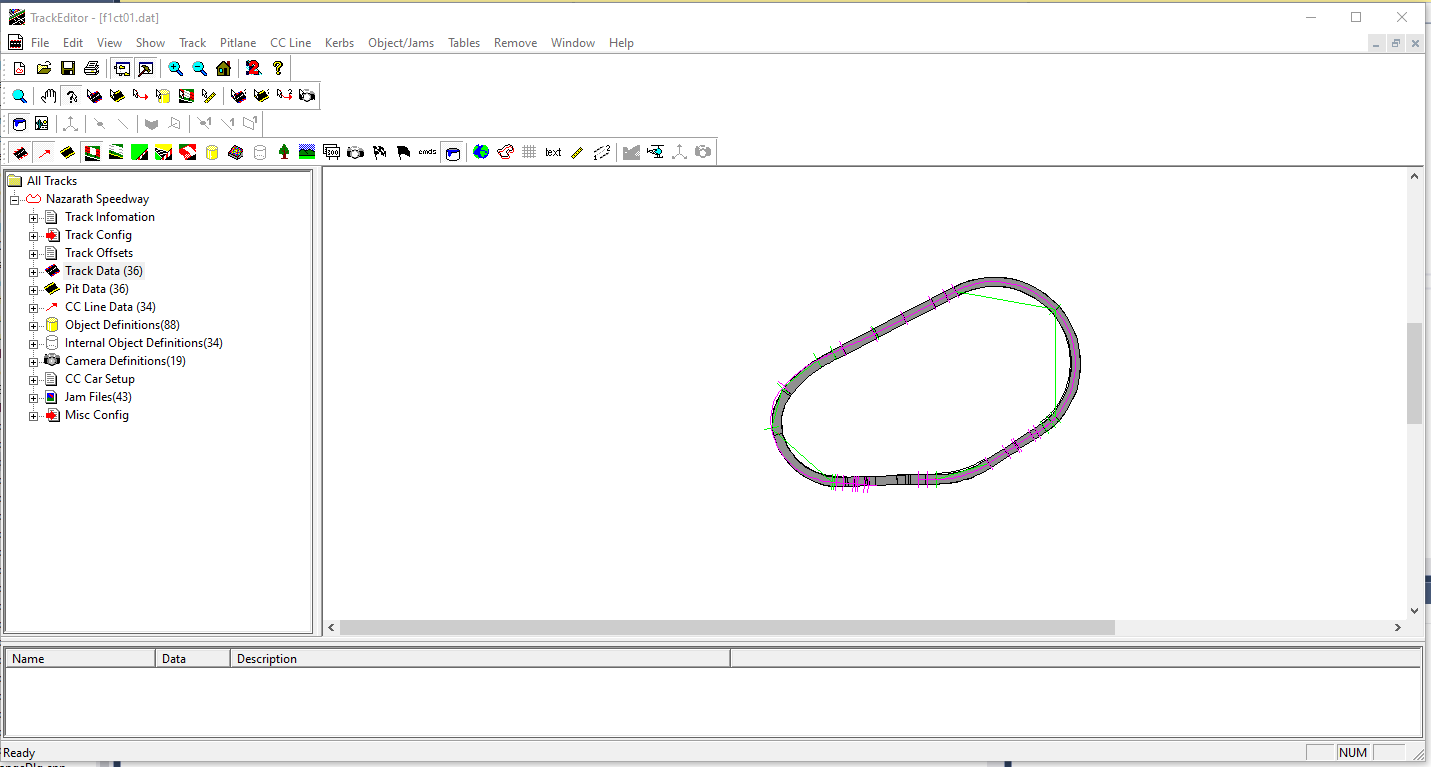Click the black flag icon
The image size is (1431, 767).
[x=403, y=152]
